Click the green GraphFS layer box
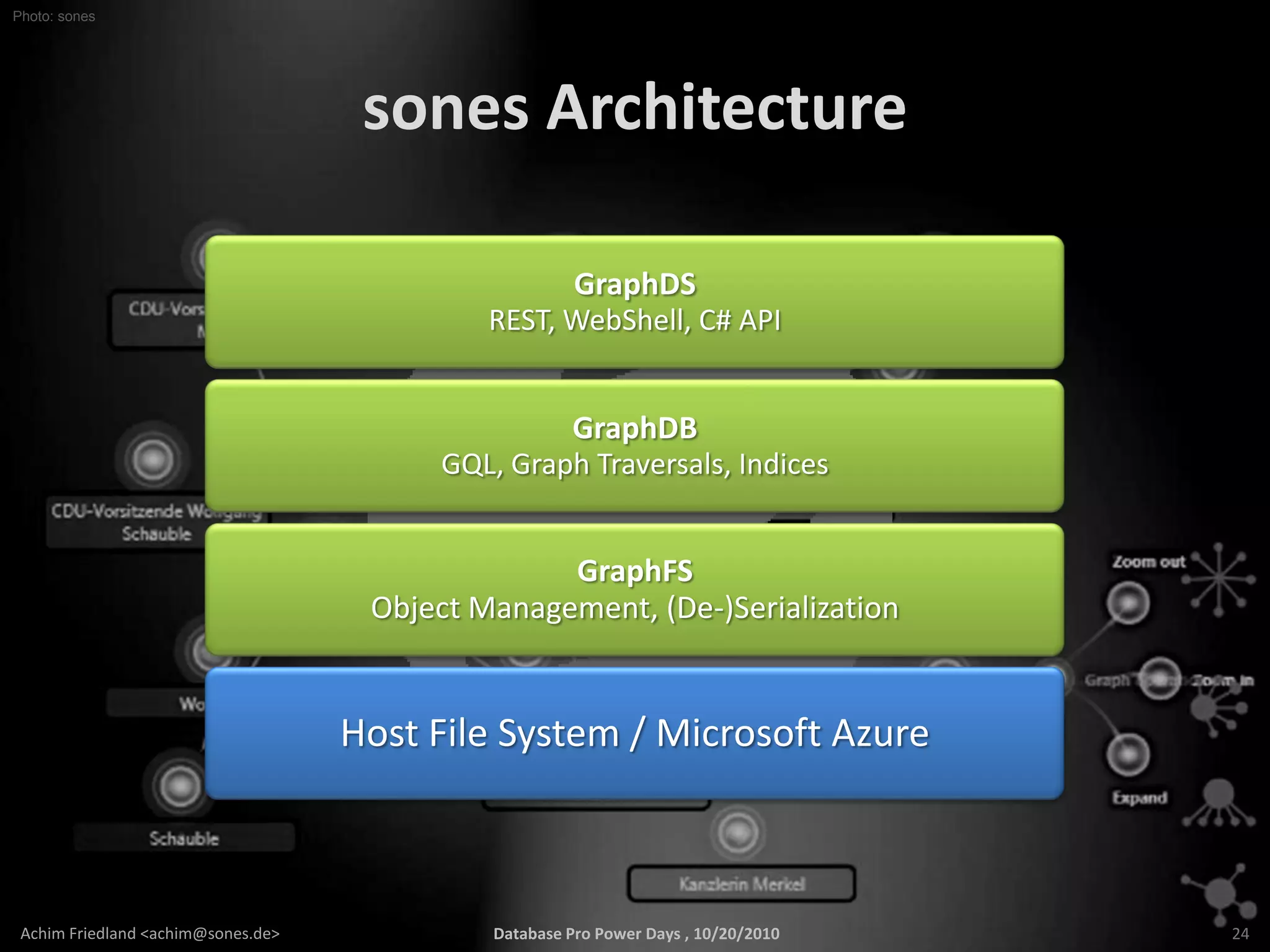Viewport: 1270px width, 952px height. (634, 589)
